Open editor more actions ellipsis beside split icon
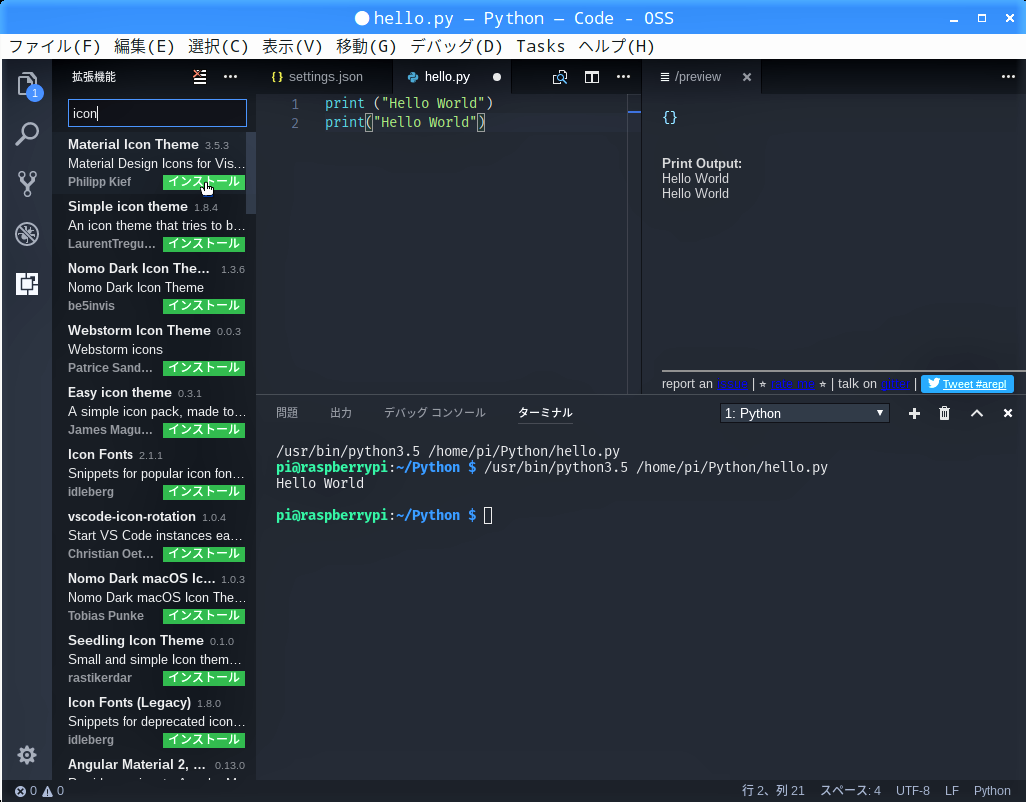Viewport: 1026px width, 802px height. pyautogui.click(x=623, y=77)
